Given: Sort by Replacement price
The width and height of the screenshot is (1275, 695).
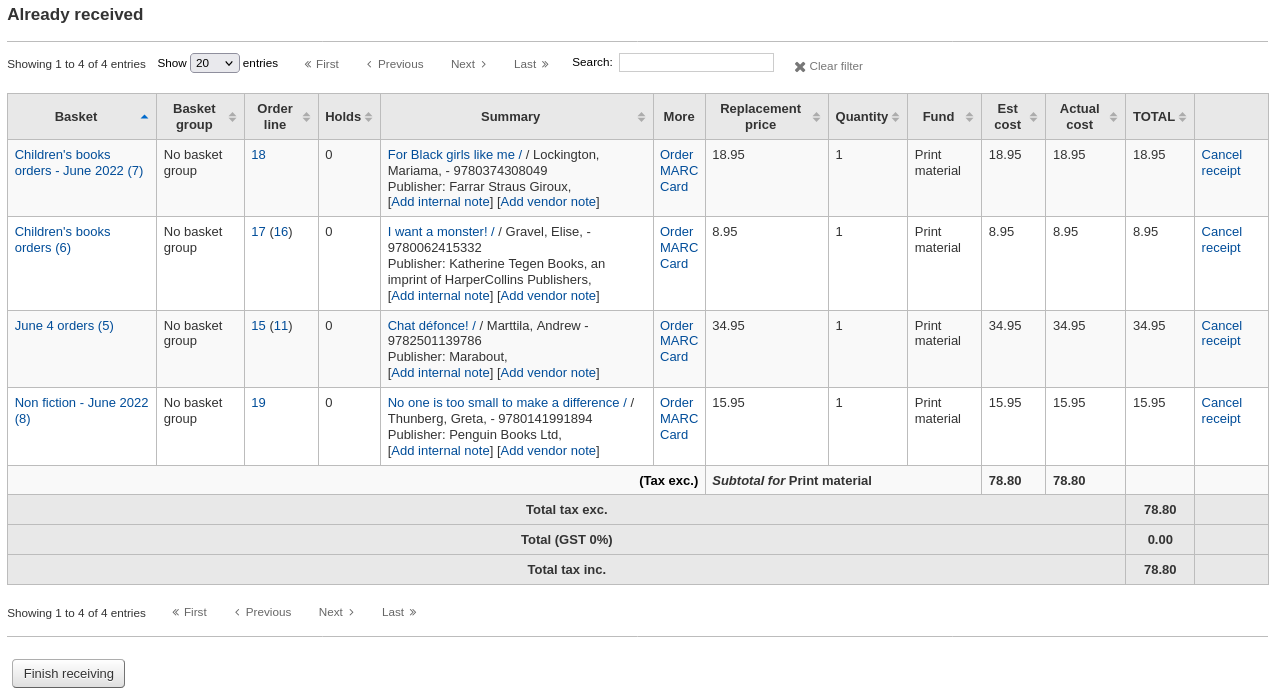Looking at the screenshot, I should click(x=760, y=116).
